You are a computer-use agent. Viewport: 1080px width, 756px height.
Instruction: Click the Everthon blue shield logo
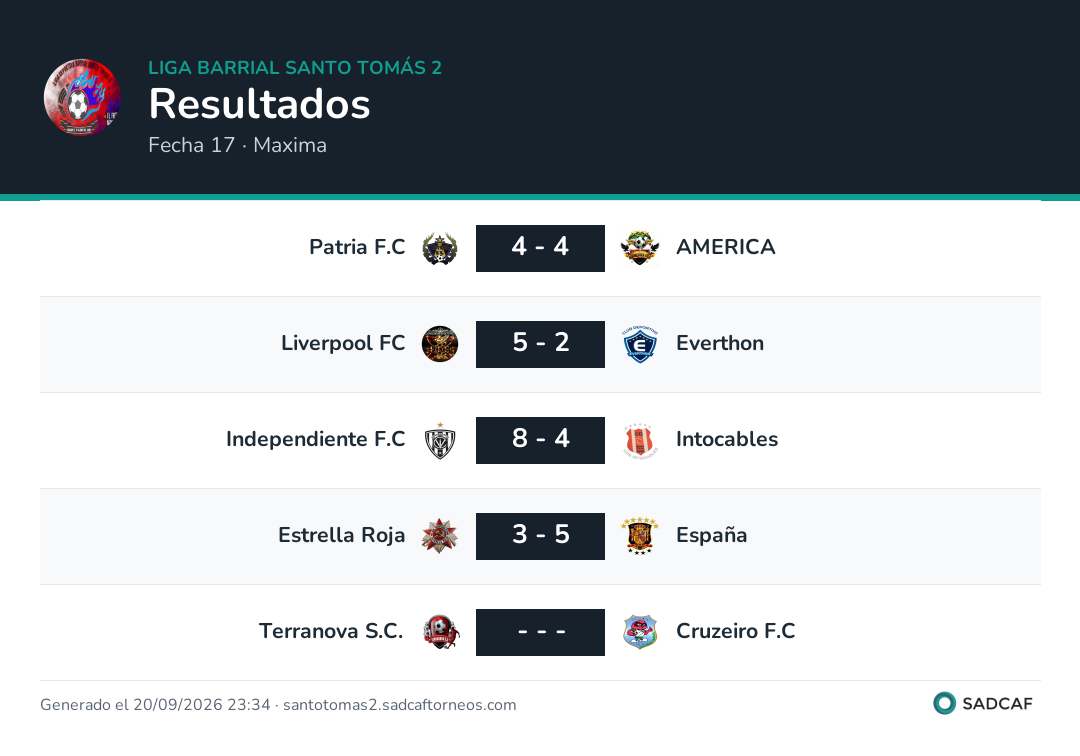pos(640,344)
